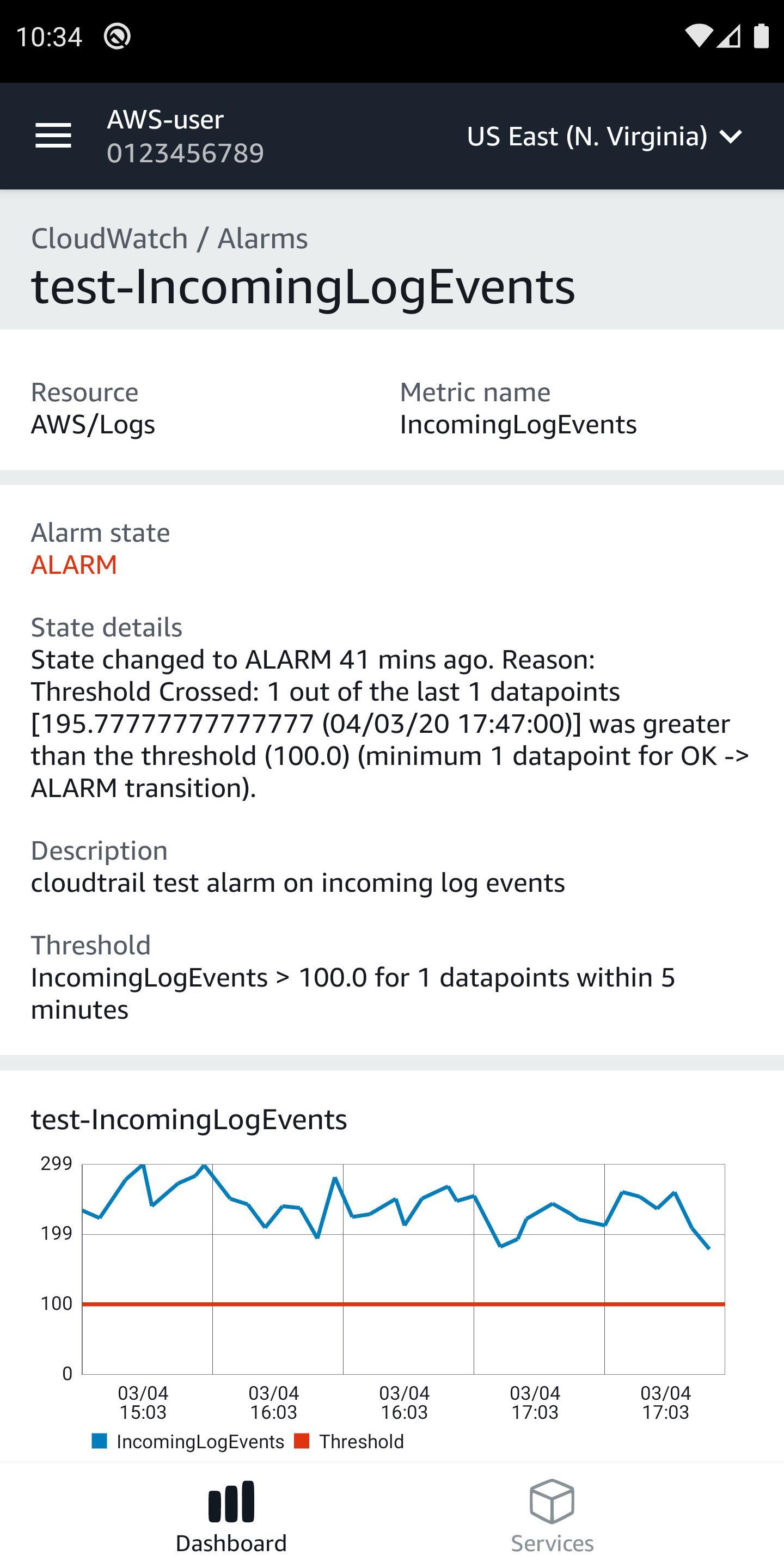The width and height of the screenshot is (784, 1568).
Task: Open the hamburger navigation menu
Action: pyautogui.click(x=53, y=135)
